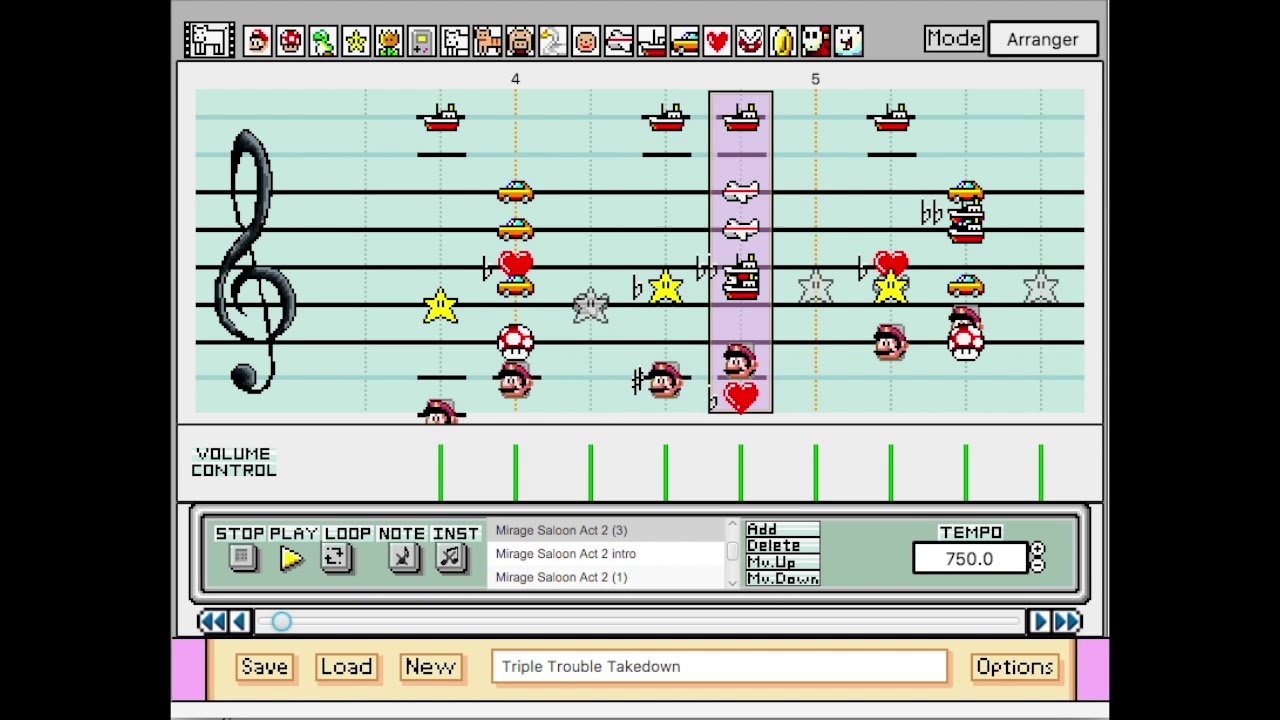
Task: Click the New button
Action: [430, 667]
